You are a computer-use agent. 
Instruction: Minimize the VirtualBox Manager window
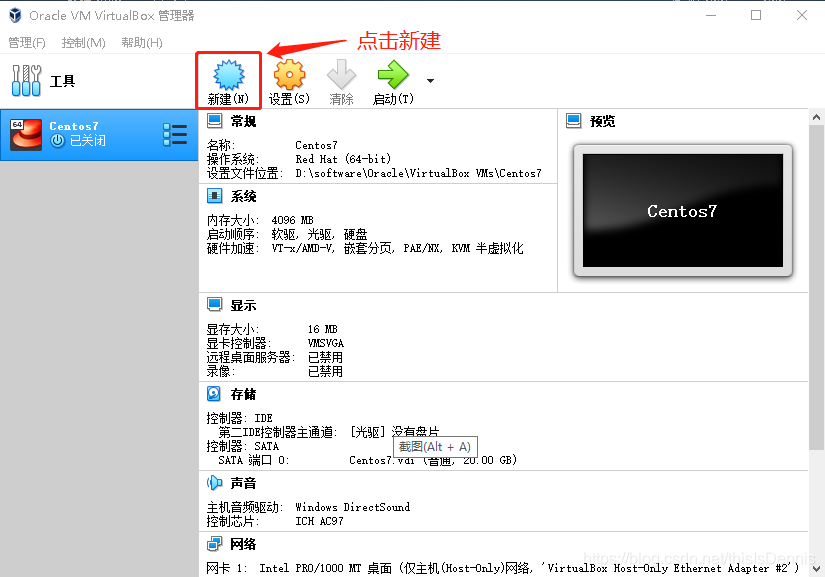coord(711,15)
